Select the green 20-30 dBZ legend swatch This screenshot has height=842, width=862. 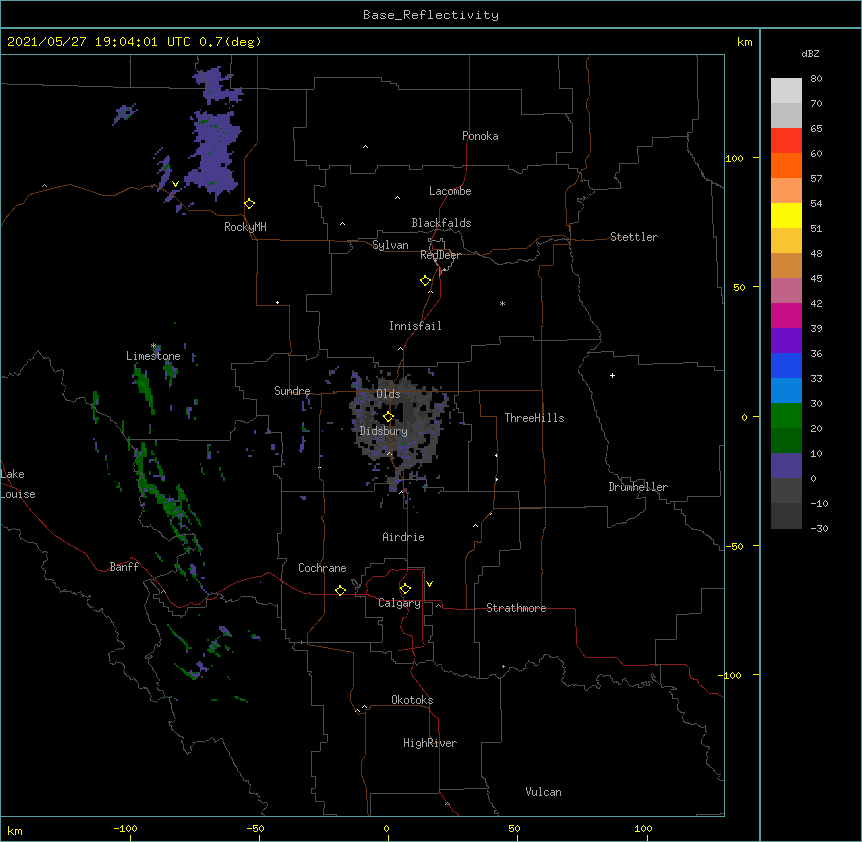[786, 416]
